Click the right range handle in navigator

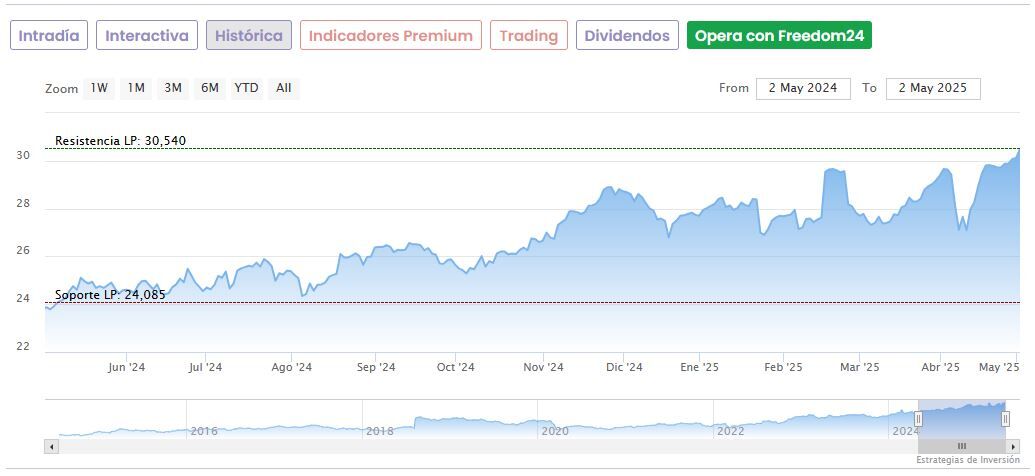(x=1005, y=419)
